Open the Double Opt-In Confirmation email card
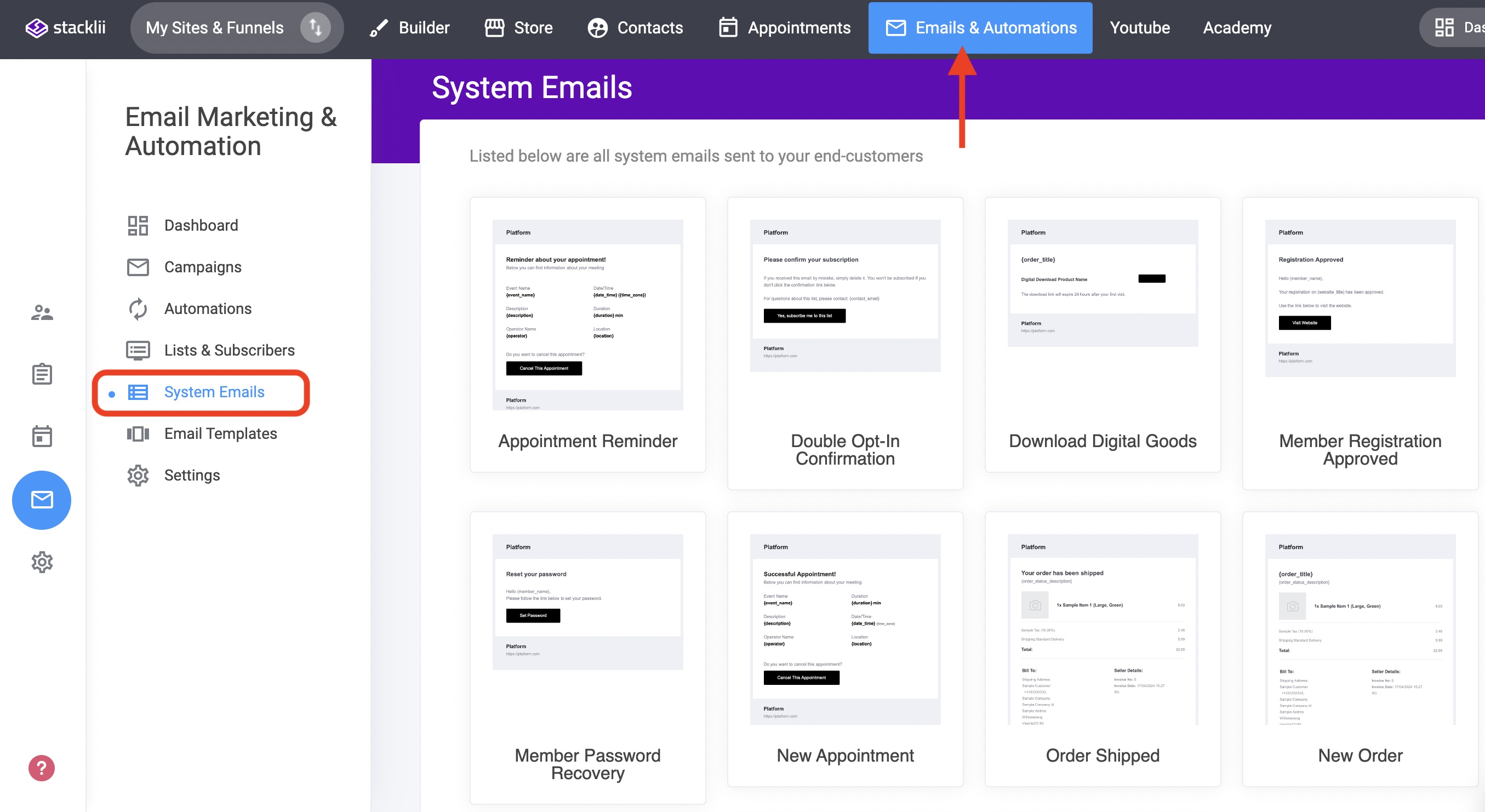 pos(845,343)
